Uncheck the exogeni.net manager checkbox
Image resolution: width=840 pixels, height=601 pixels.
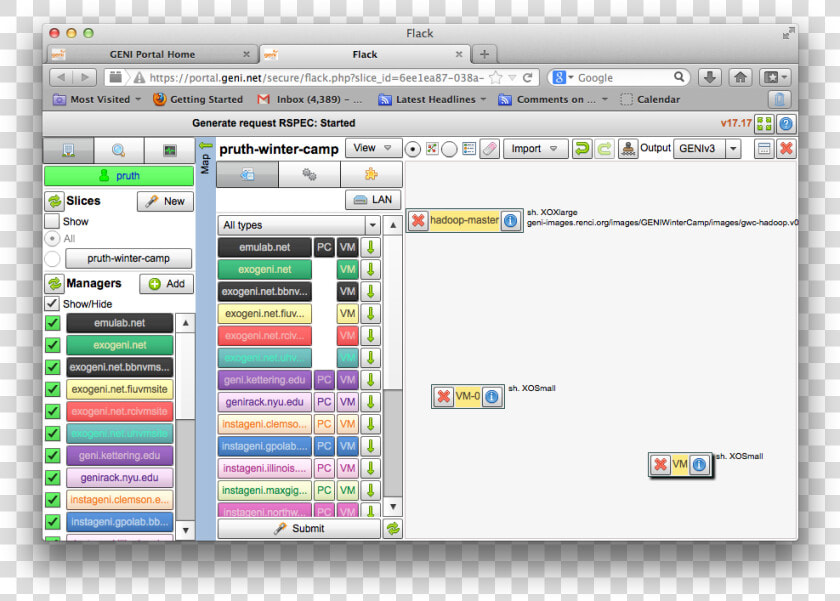(x=52, y=345)
